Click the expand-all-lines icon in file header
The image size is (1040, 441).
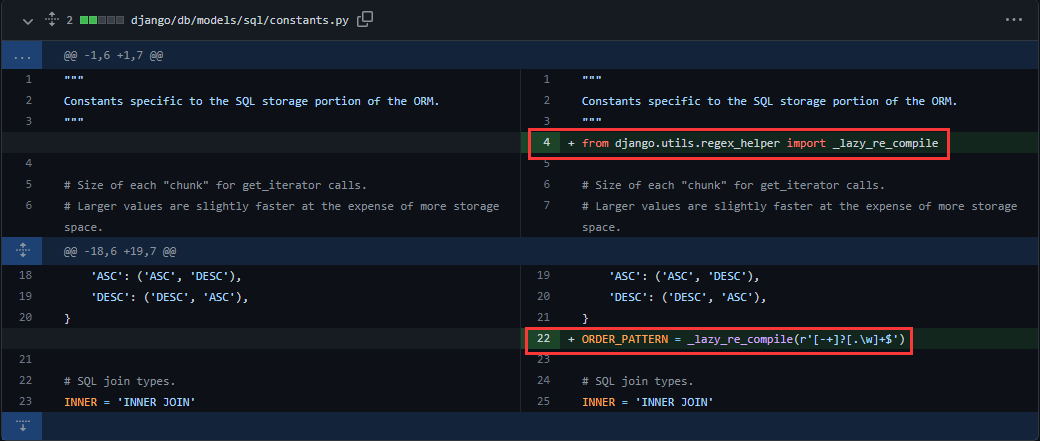[51, 19]
